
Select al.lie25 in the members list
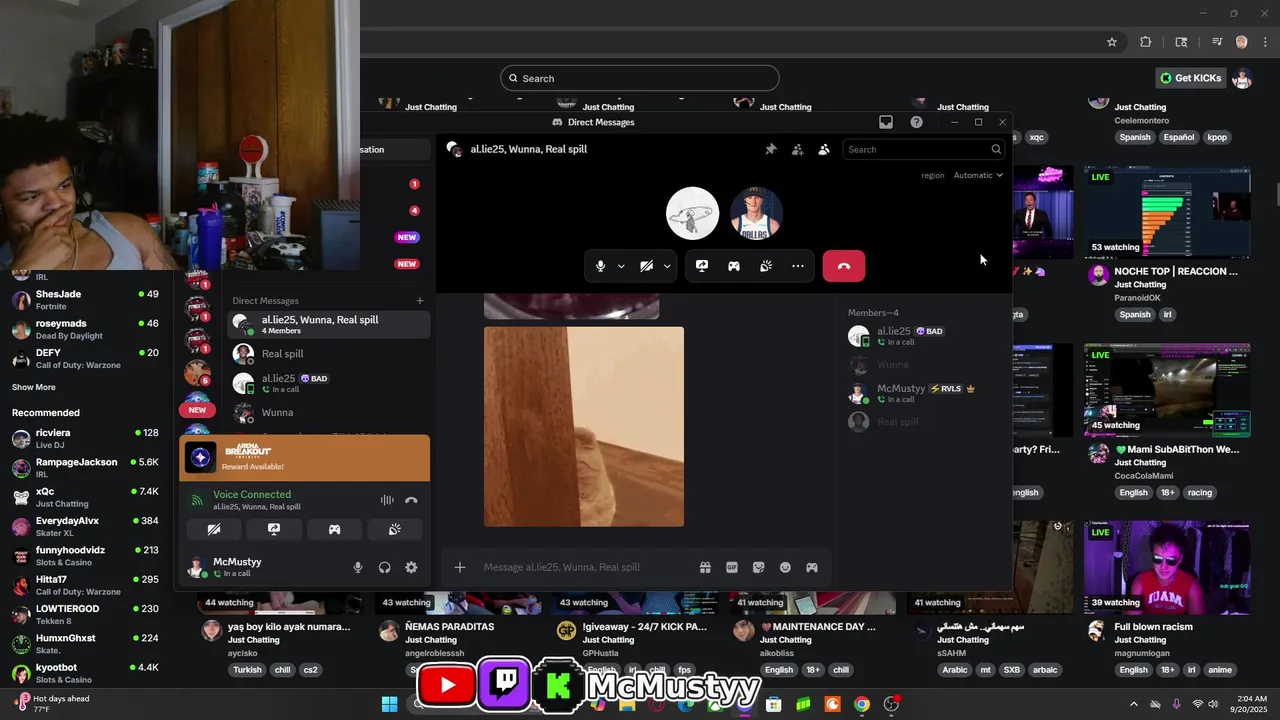[x=922, y=336]
